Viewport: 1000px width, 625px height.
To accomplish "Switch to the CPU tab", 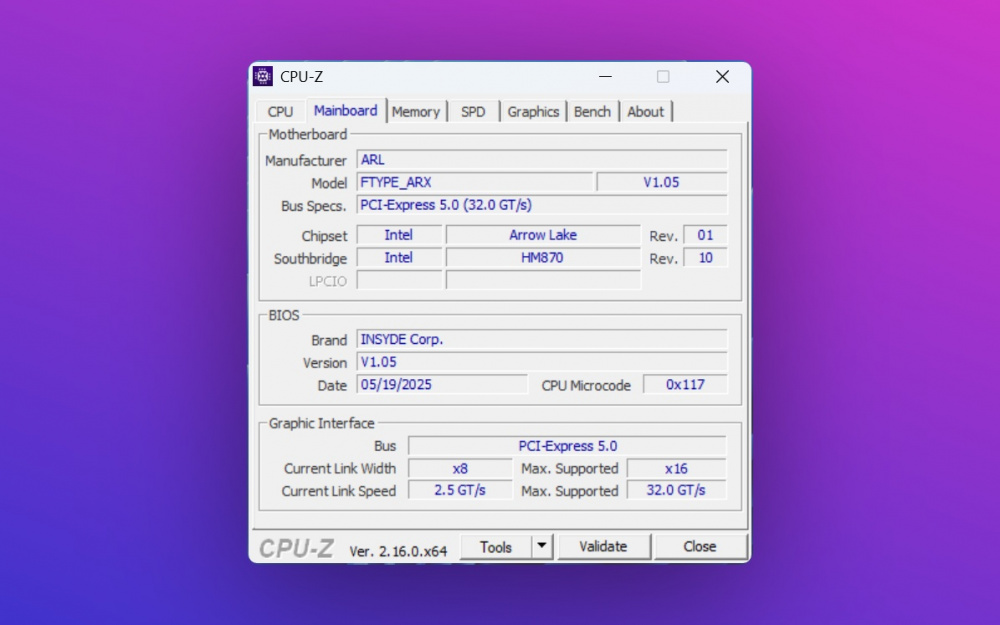I will [x=281, y=112].
